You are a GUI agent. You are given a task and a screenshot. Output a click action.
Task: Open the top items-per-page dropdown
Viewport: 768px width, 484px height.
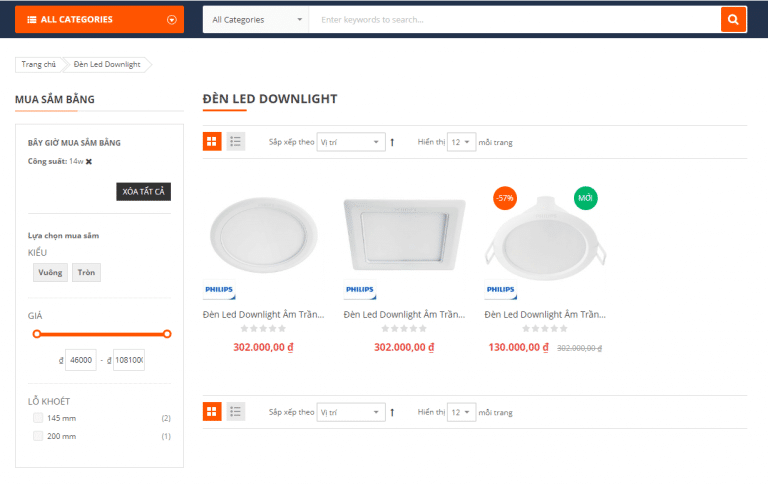(x=461, y=142)
